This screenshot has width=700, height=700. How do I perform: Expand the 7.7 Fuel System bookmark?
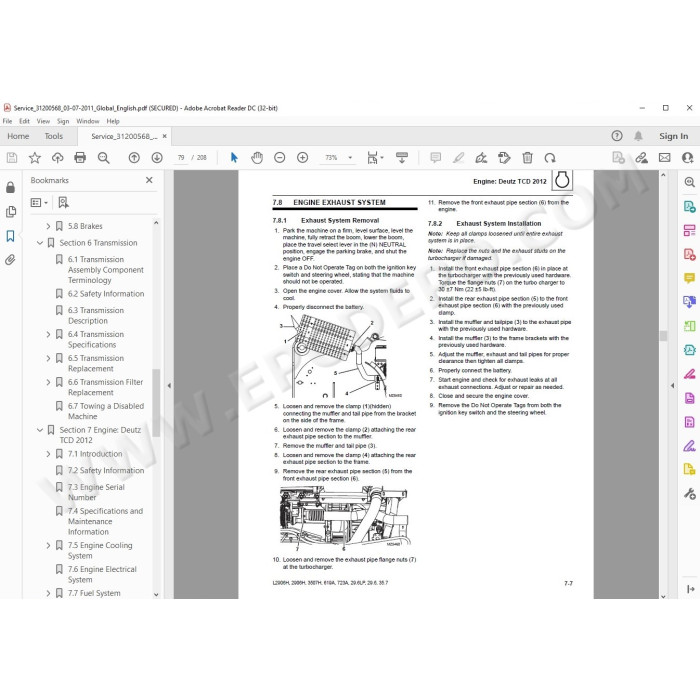(x=48, y=593)
